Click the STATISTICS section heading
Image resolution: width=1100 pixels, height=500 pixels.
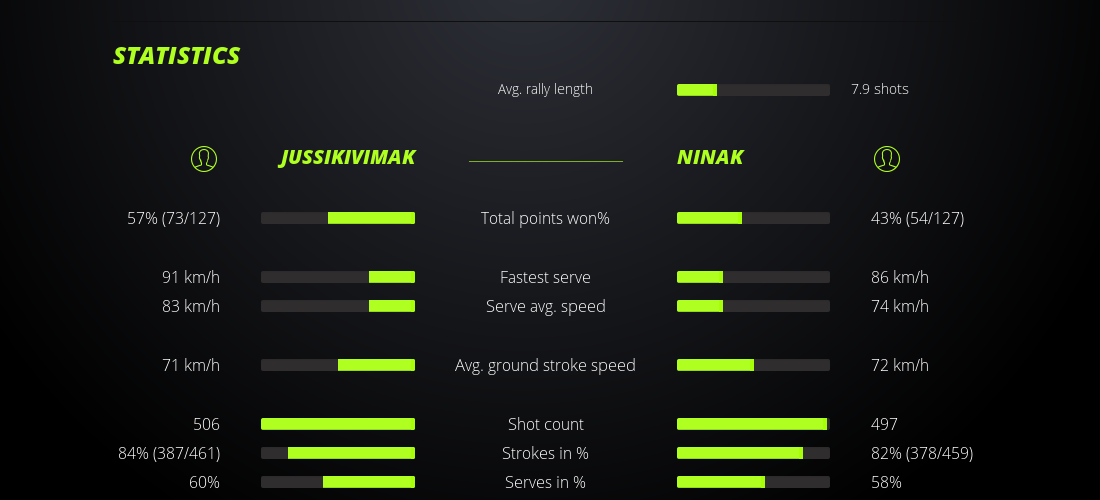tap(177, 56)
